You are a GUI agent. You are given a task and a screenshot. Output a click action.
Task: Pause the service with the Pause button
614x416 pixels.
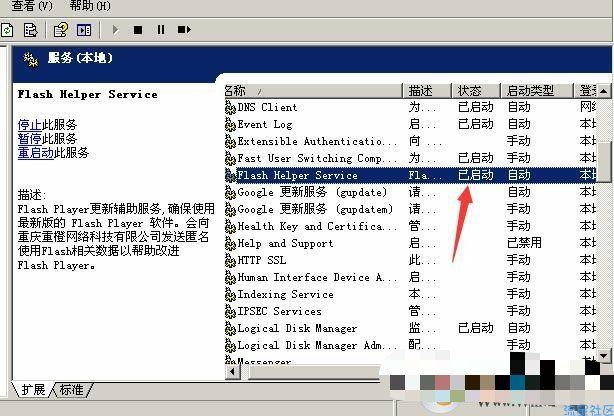(x=161, y=30)
